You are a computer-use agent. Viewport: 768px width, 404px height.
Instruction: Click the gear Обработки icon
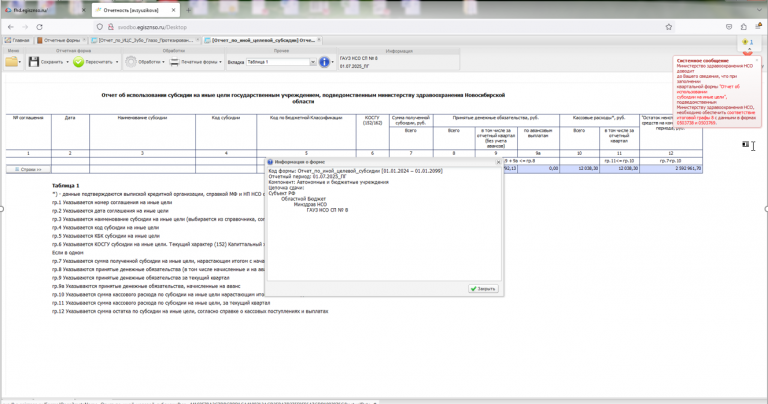click(x=131, y=62)
